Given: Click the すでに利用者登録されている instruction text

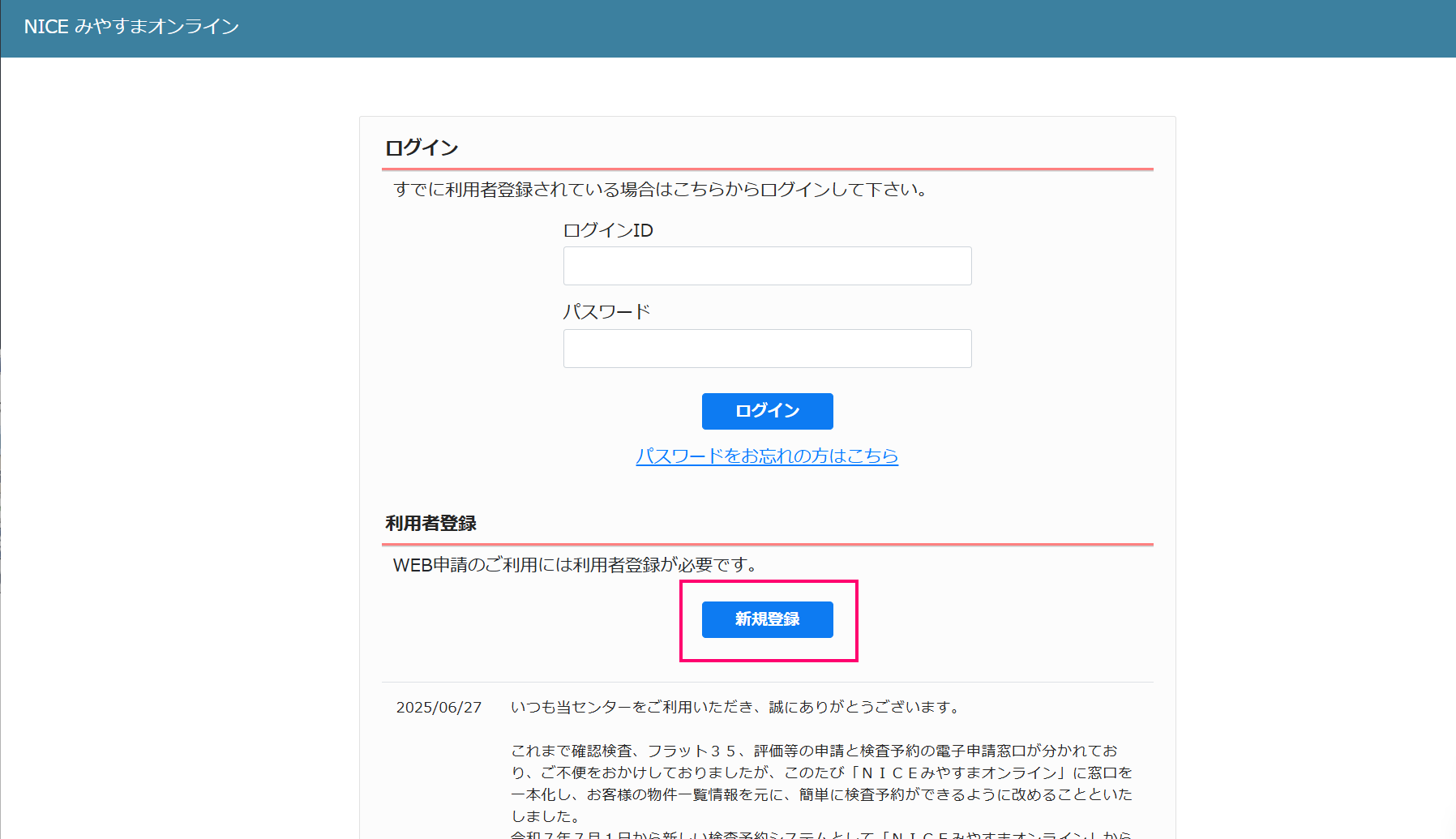Looking at the screenshot, I should click(660, 190).
